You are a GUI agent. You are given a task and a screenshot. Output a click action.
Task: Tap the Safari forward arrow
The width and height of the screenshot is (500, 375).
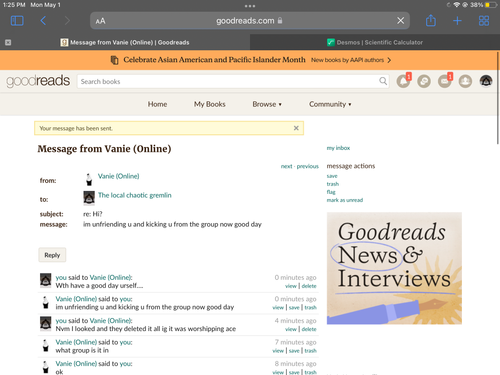[67, 21]
